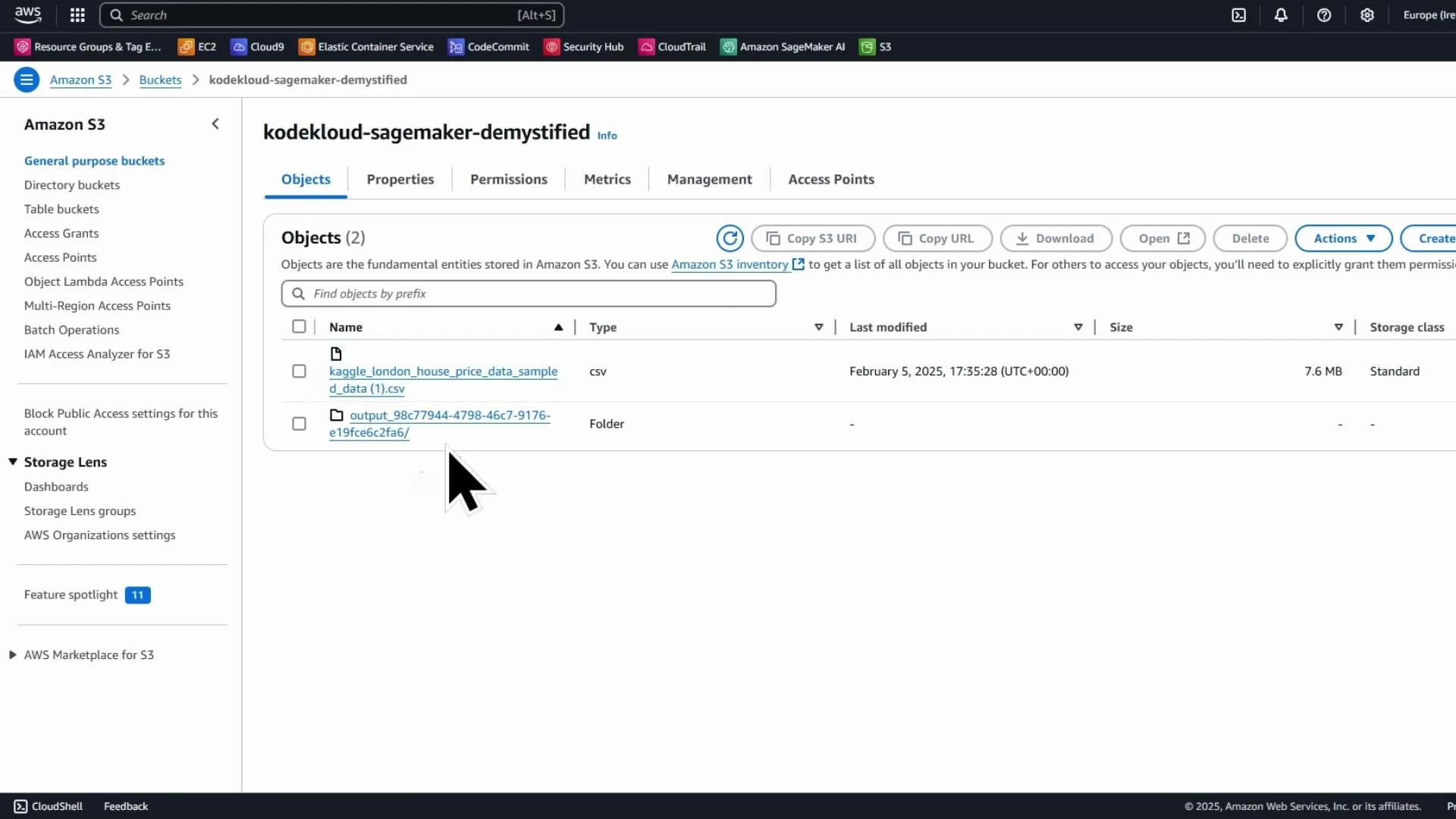Viewport: 1456px width, 819px height.
Task: Click the file icon of the csv object
Action: pyautogui.click(x=336, y=354)
